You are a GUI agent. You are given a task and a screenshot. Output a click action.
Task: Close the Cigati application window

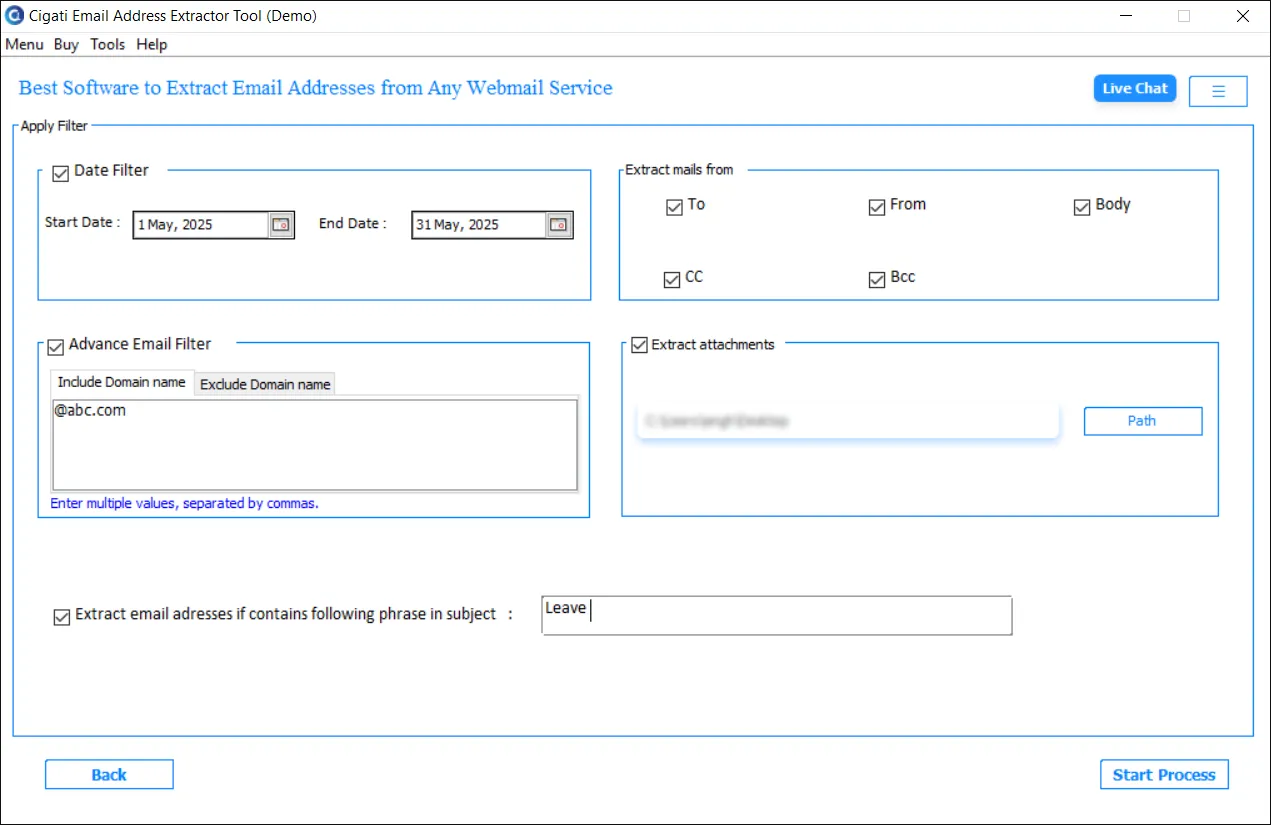(x=1243, y=16)
